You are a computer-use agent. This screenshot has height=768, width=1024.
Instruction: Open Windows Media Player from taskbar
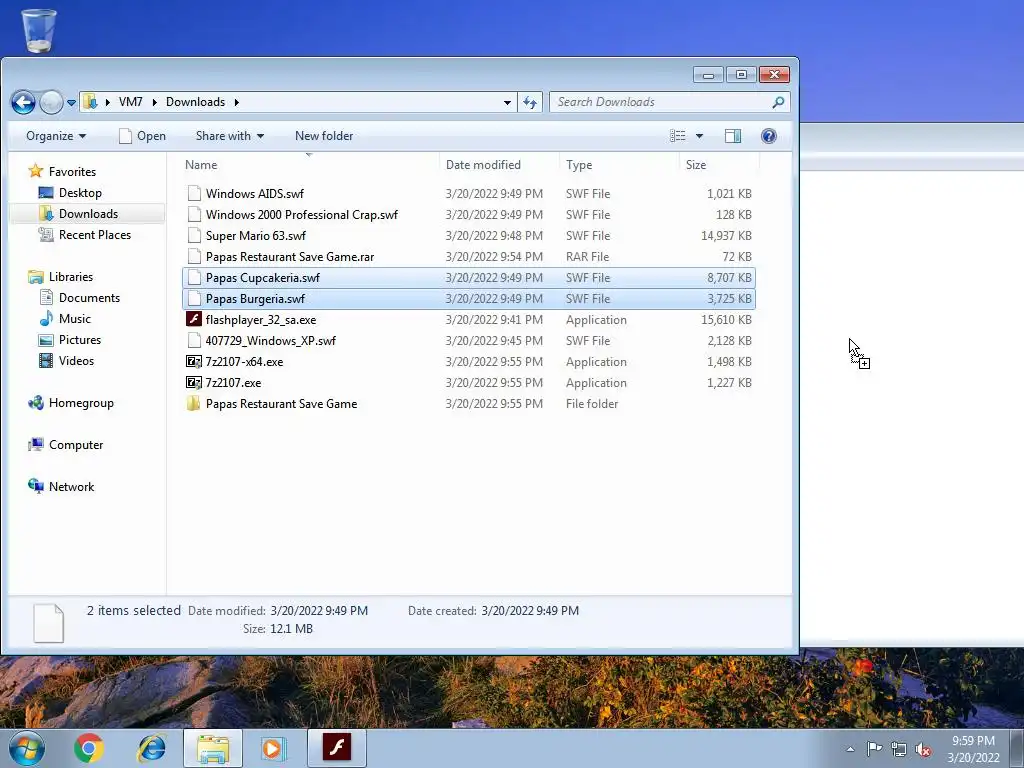(273, 748)
